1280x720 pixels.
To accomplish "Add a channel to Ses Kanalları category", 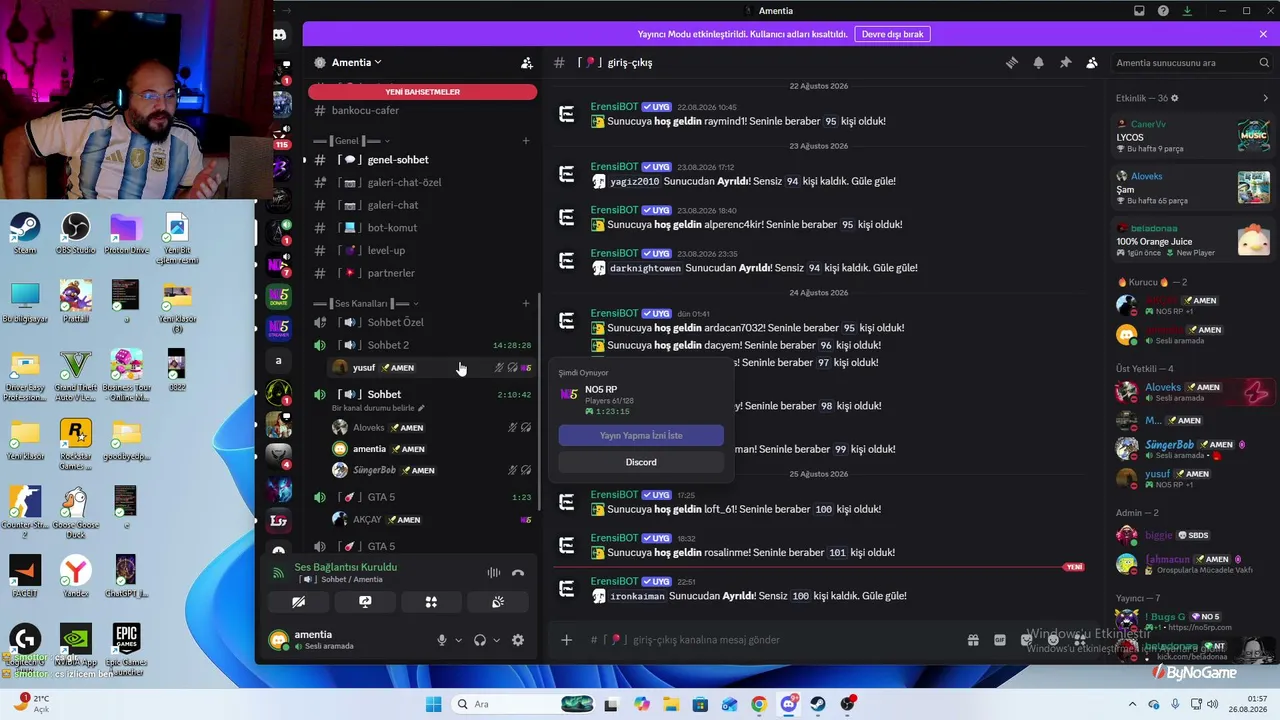I will [x=526, y=303].
